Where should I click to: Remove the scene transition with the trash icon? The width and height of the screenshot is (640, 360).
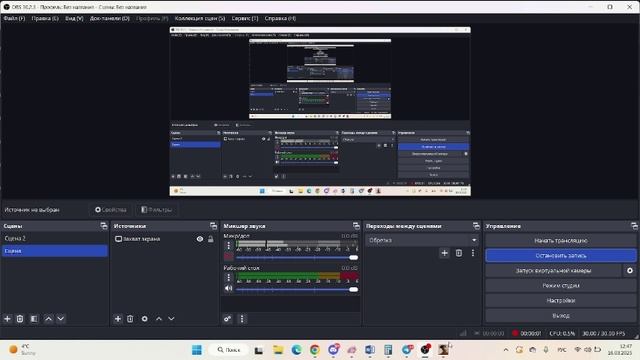[459, 253]
